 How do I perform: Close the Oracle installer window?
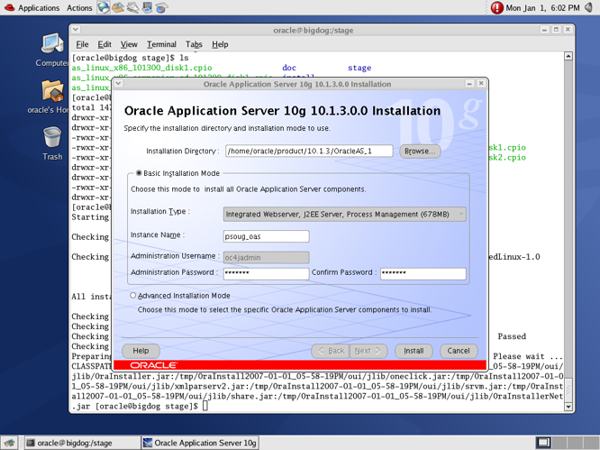tap(481, 83)
